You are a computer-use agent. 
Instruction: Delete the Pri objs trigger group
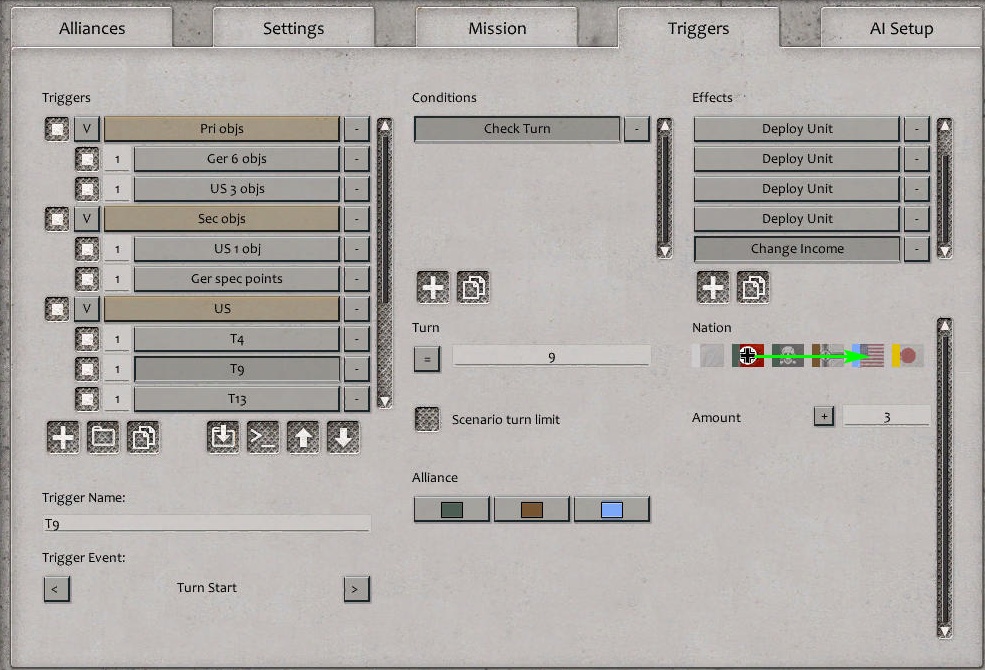coord(356,129)
